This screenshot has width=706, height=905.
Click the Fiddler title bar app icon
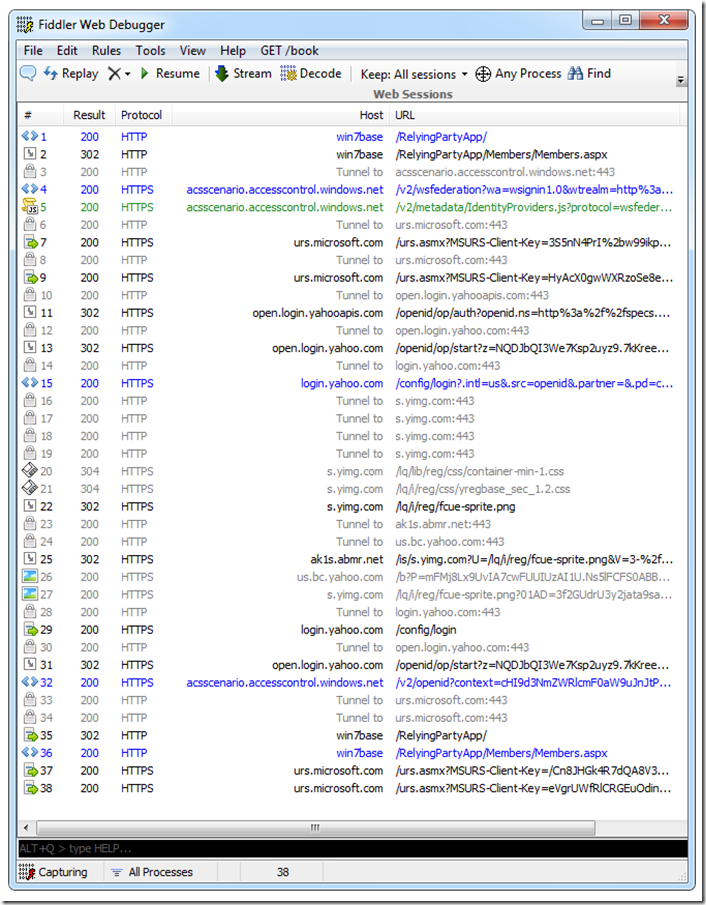pos(25,25)
